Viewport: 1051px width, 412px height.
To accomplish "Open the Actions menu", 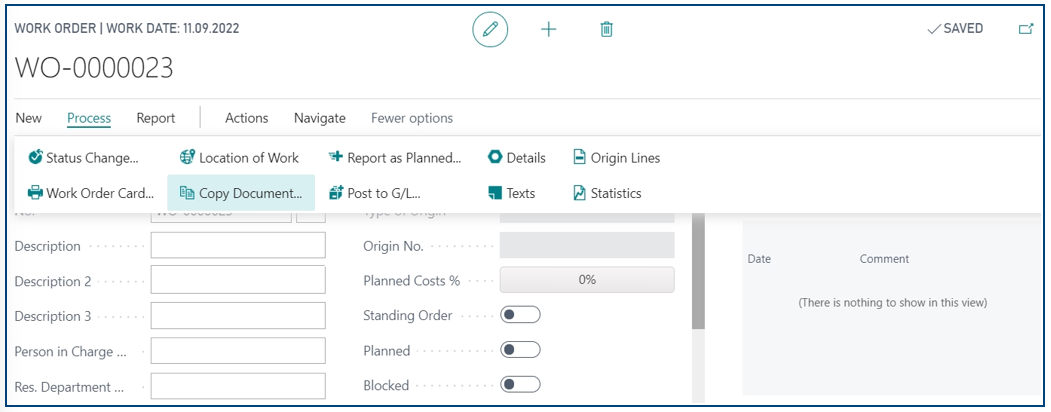I will click(247, 118).
